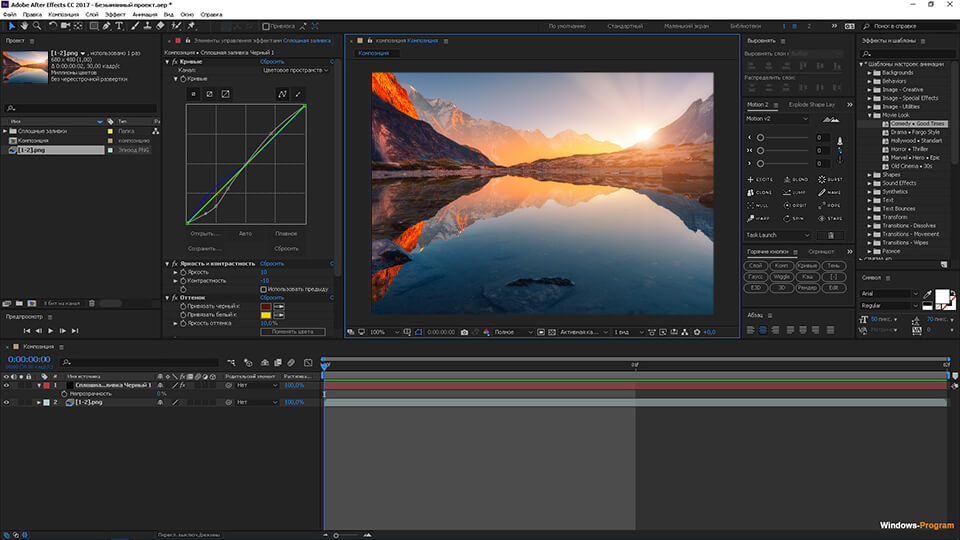Click the ORBIT icon in Motion 2

pos(792,205)
